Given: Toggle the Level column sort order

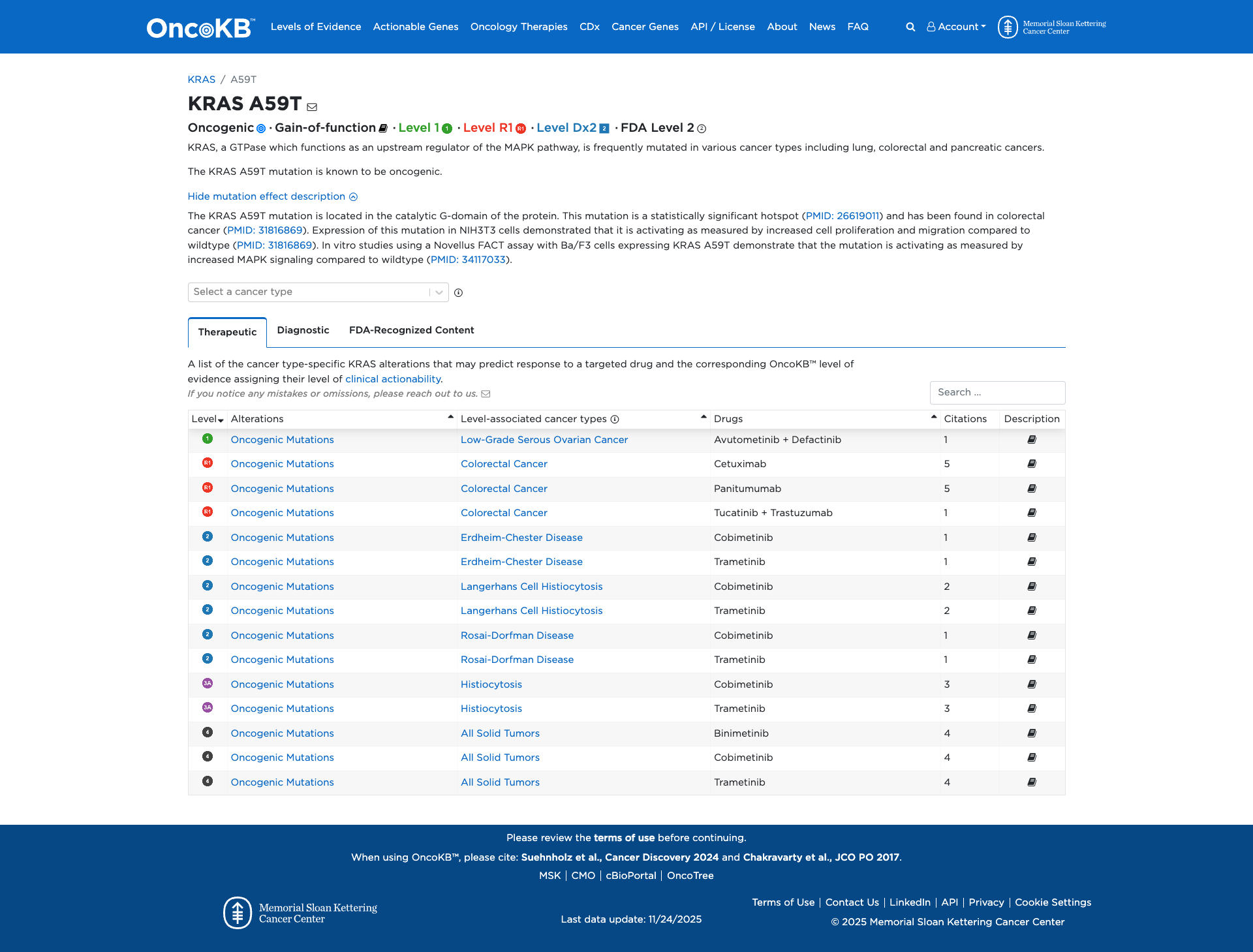Looking at the screenshot, I should pyautogui.click(x=221, y=421).
